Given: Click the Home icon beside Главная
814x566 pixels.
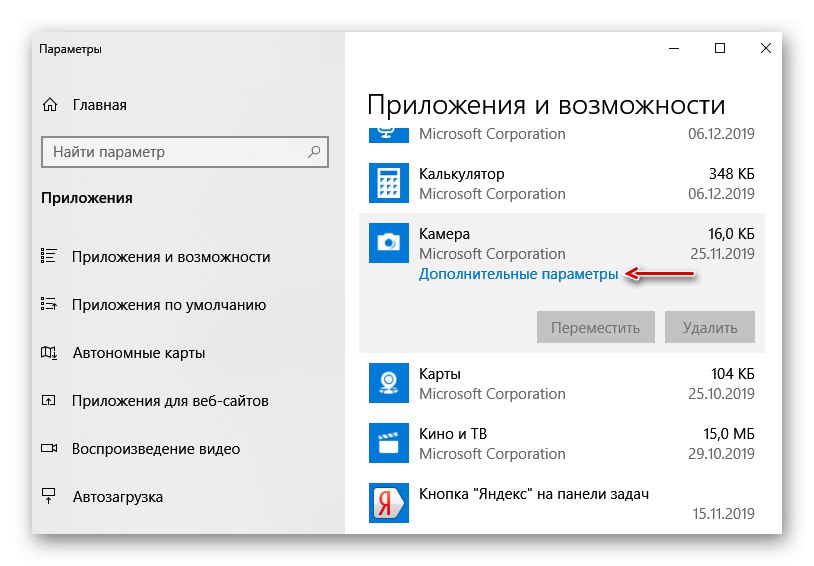Looking at the screenshot, I should coord(50,105).
